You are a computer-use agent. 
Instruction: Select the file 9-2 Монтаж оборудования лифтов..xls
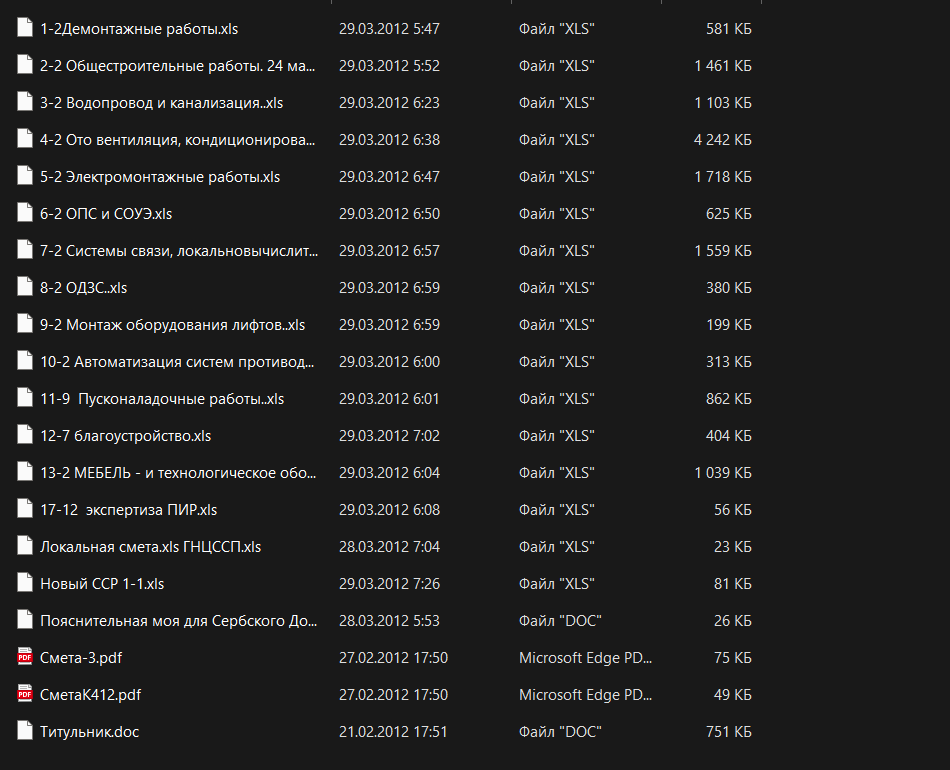172,325
